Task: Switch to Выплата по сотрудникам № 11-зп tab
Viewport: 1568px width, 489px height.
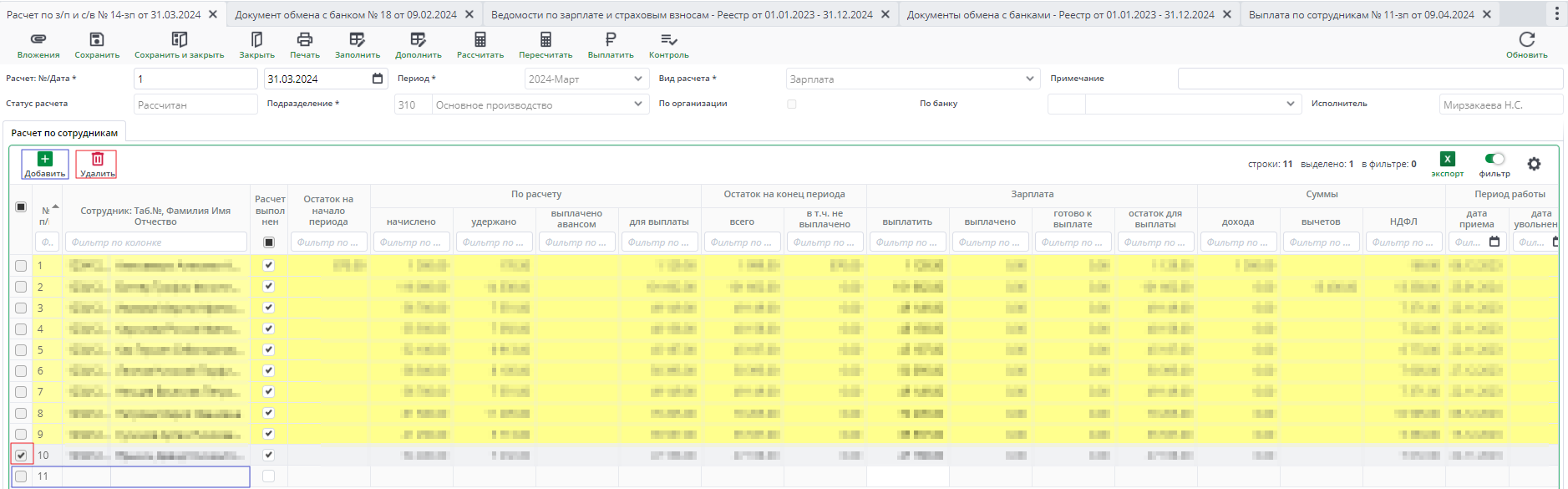Action: point(1361,14)
